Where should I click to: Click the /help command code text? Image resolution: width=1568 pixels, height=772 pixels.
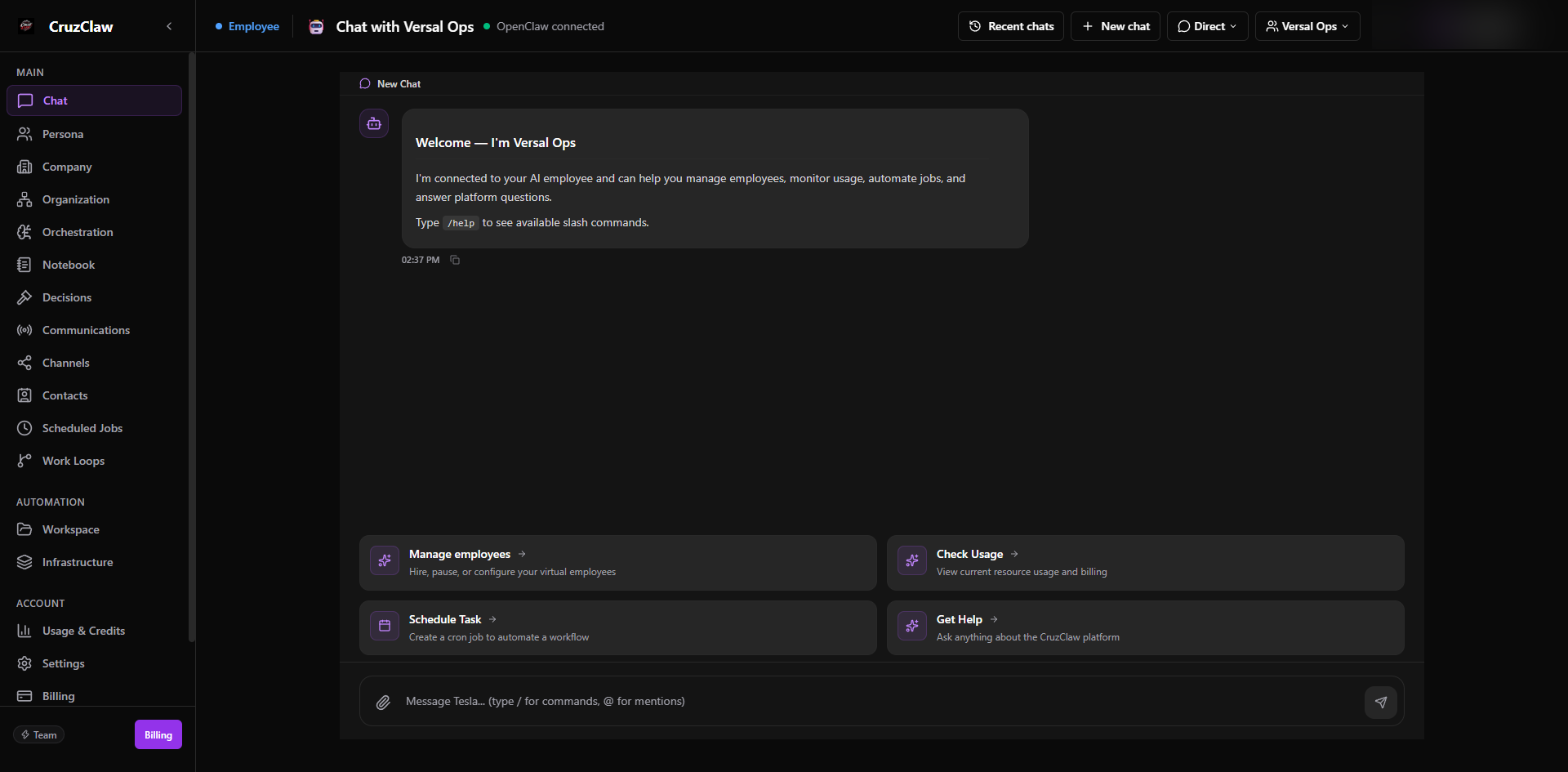click(x=461, y=223)
